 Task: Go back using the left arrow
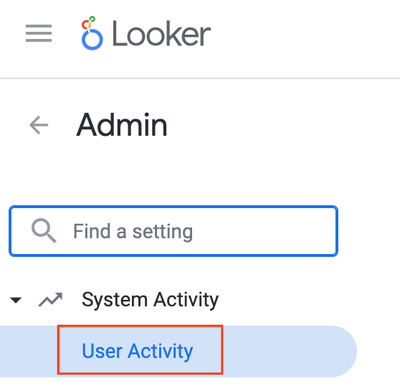tap(39, 125)
